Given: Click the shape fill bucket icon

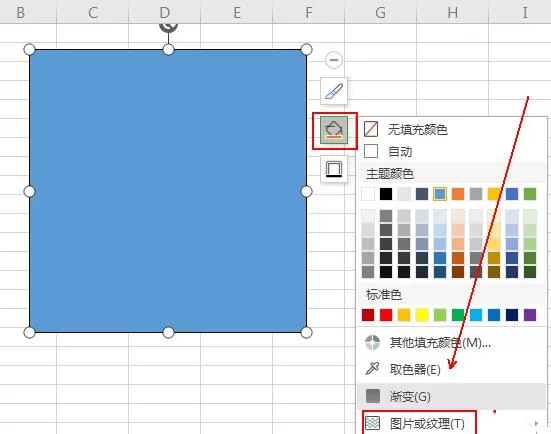Looking at the screenshot, I should (334, 130).
